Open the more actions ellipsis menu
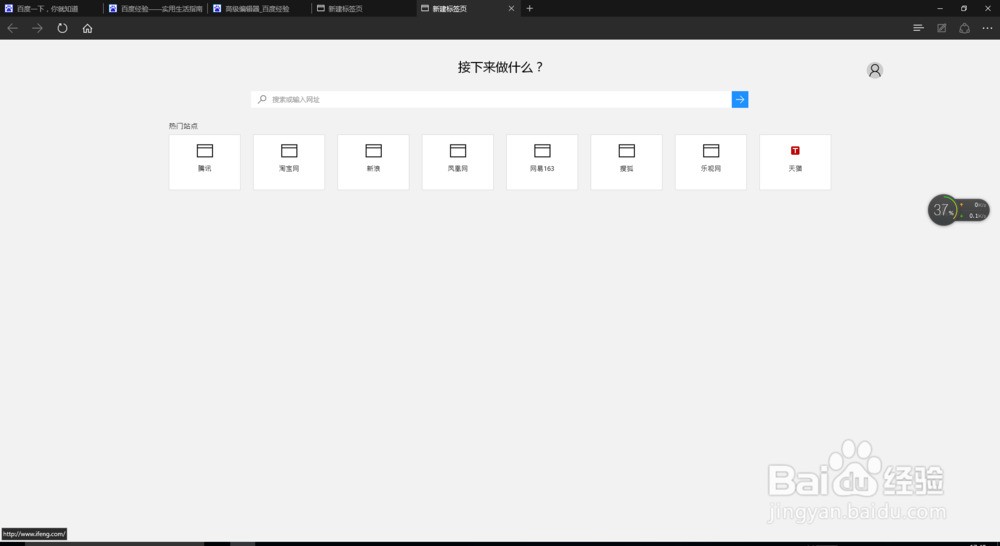This screenshot has width=1000, height=546. tap(987, 28)
